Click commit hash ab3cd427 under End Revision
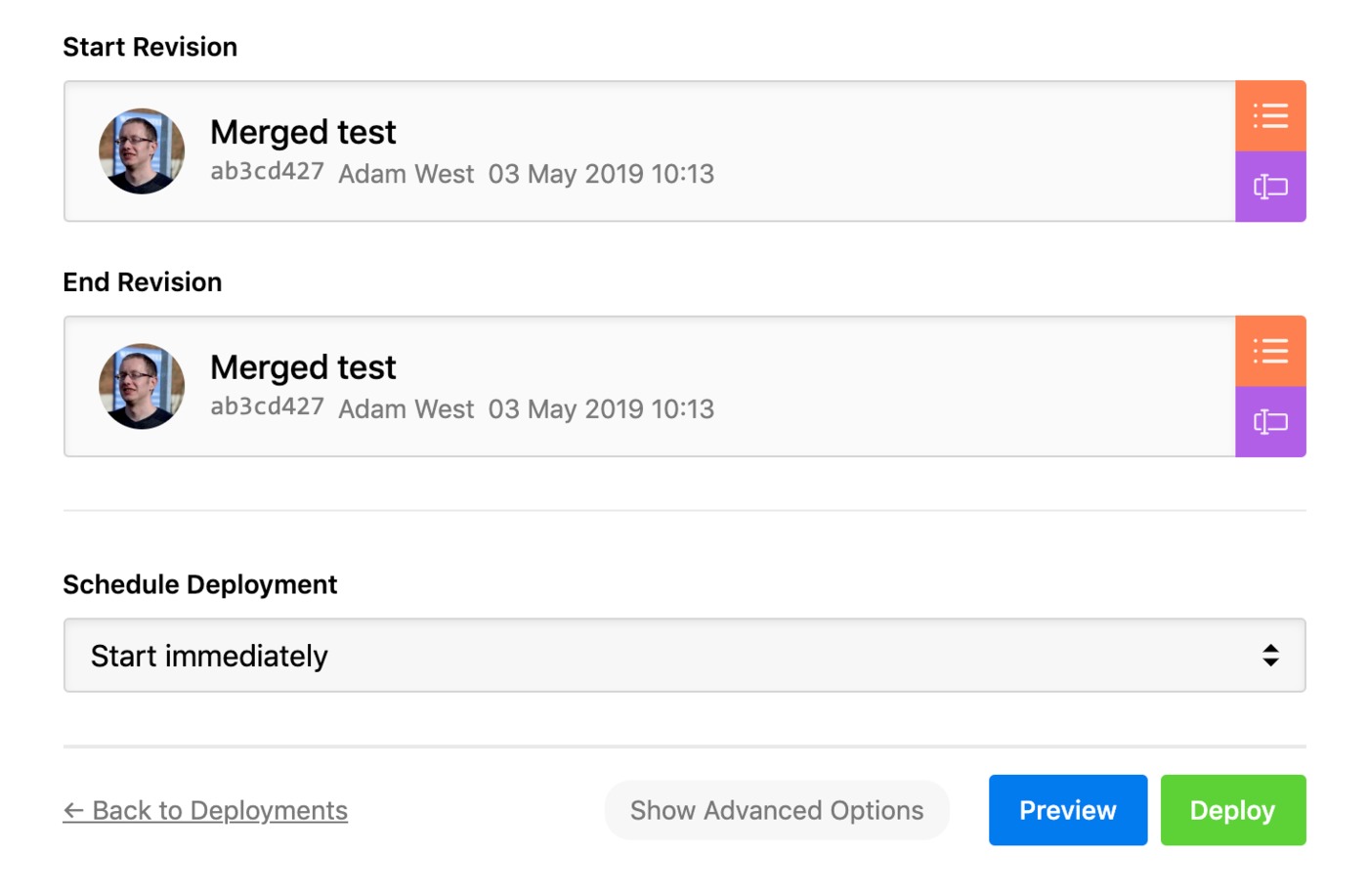 click(x=267, y=406)
